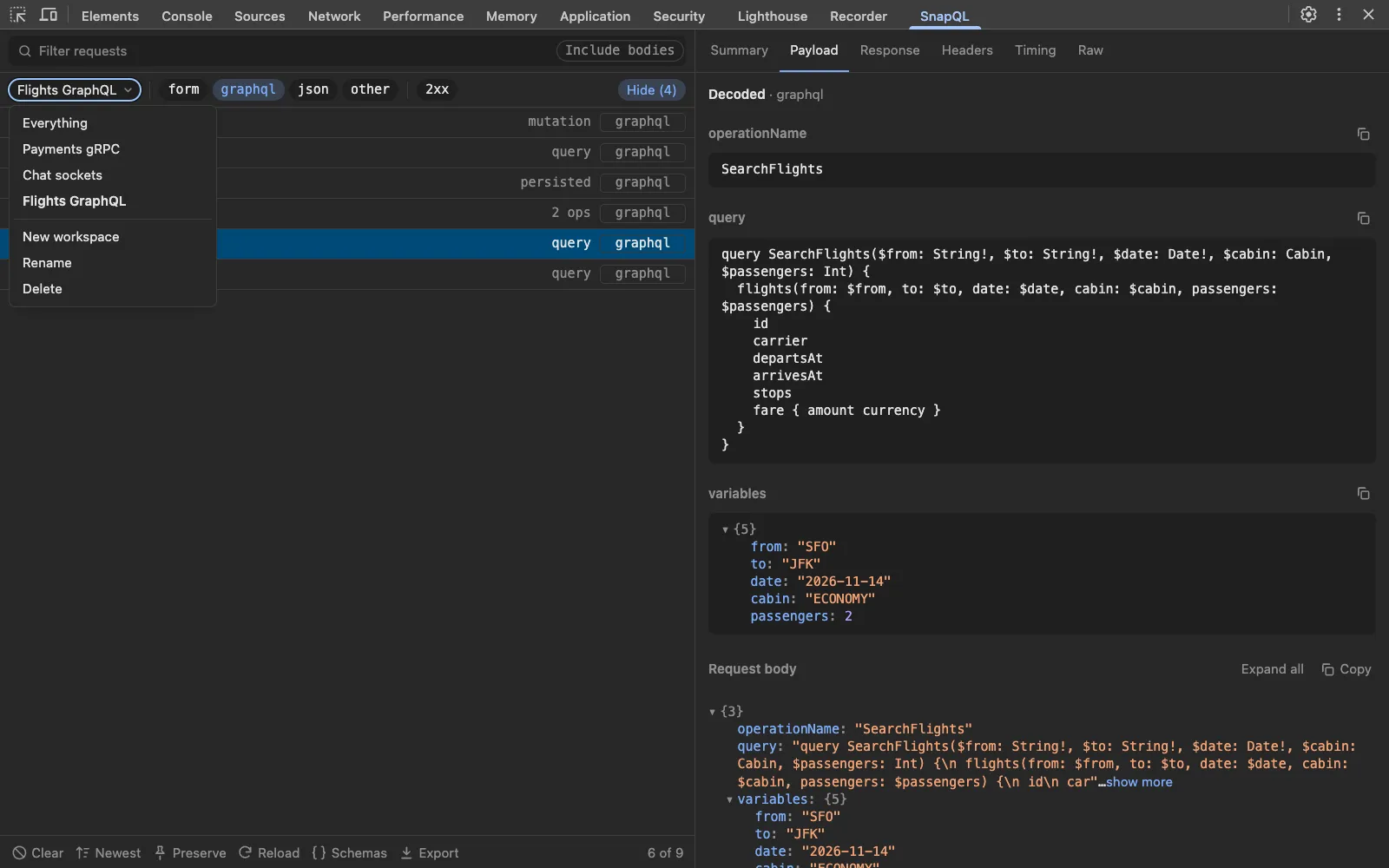Choose Chat sockets workspace
The height and width of the screenshot is (868, 1389).
point(112,175)
